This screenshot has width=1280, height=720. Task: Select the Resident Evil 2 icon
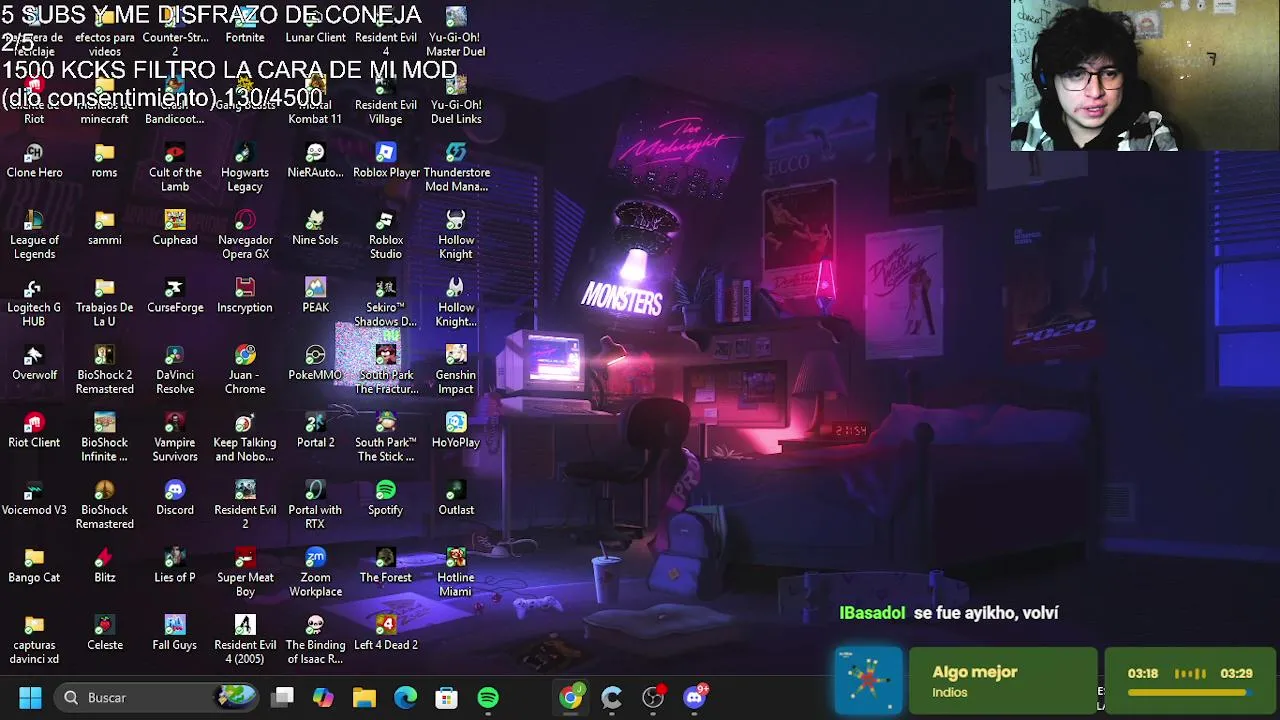click(x=245, y=505)
